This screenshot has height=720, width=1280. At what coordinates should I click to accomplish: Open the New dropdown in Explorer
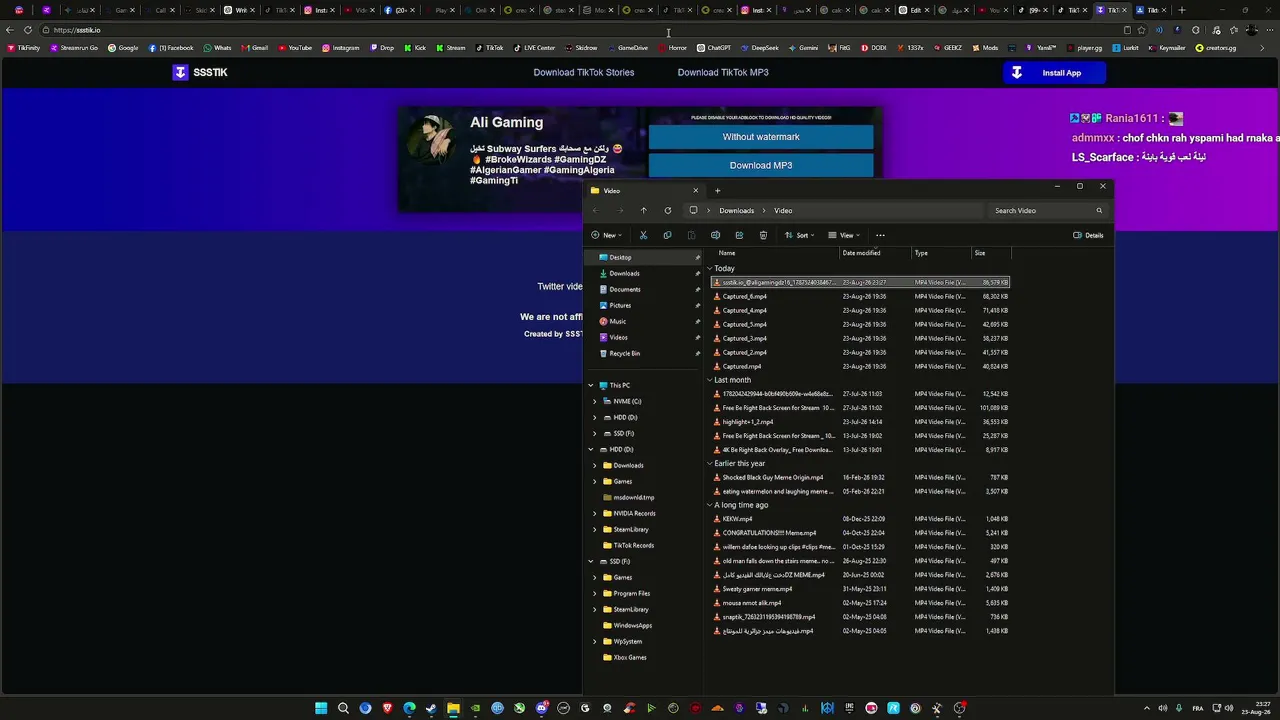(606, 235)
